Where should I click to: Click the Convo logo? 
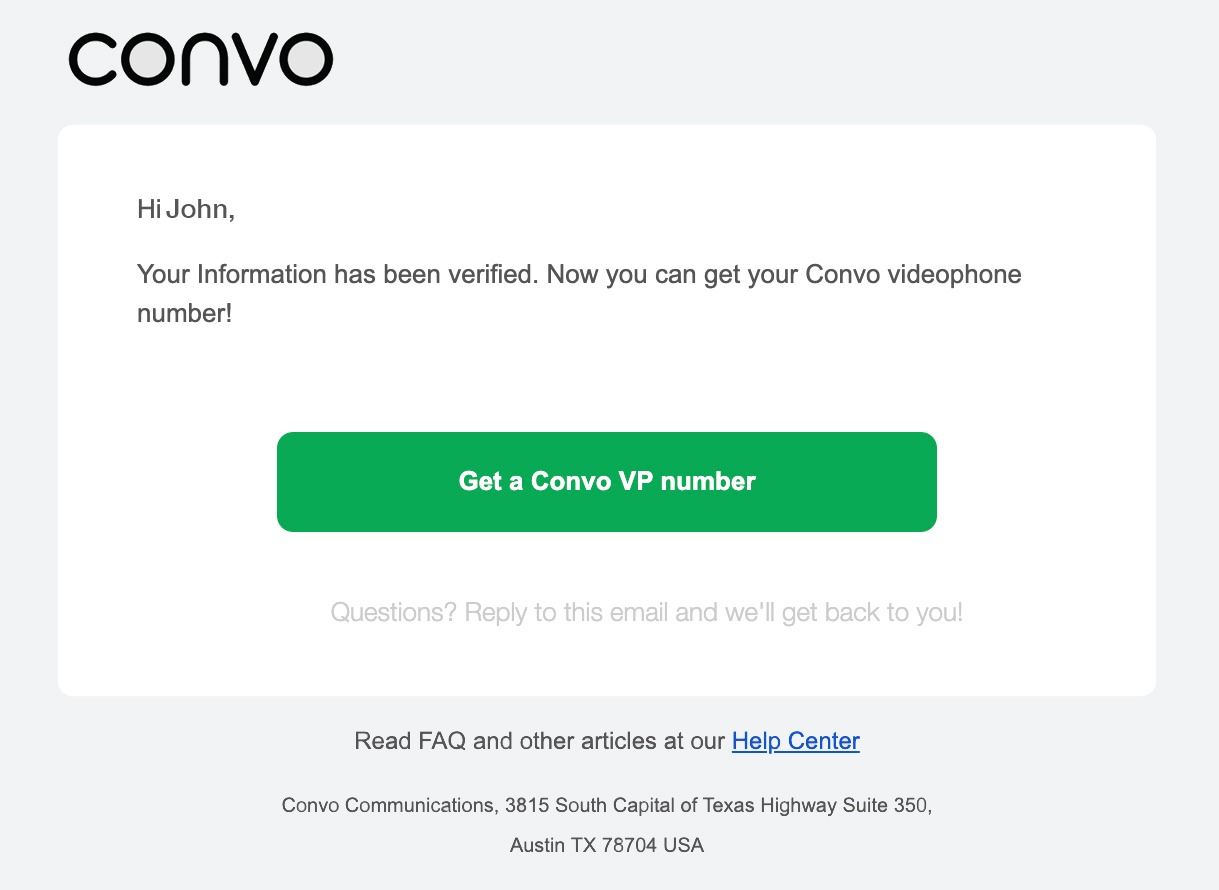tap(200, 59)
